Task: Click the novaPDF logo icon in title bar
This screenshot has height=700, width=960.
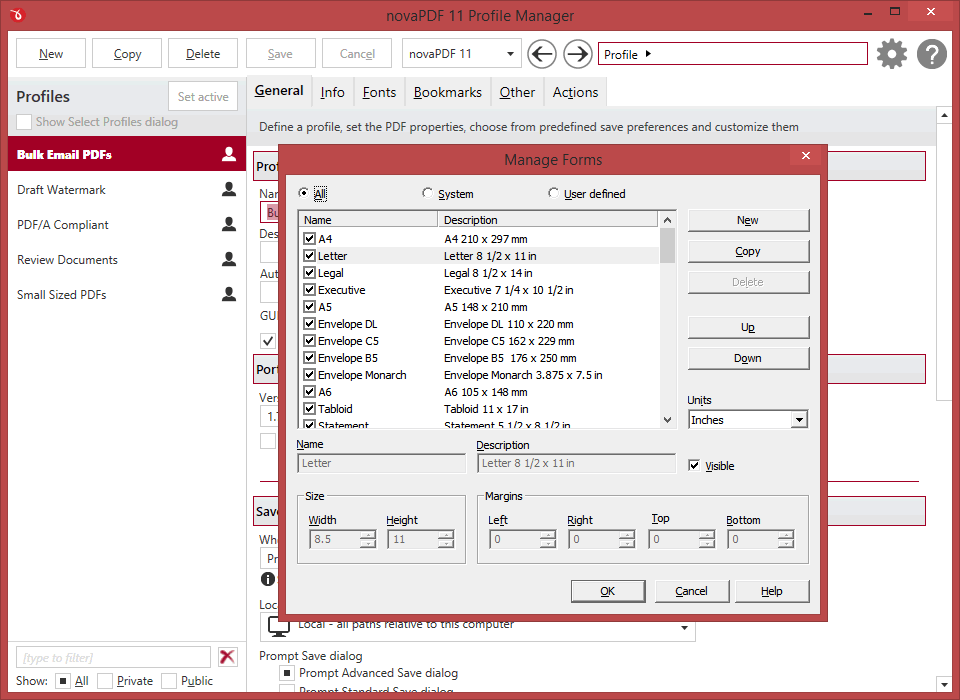Action: 17,14
